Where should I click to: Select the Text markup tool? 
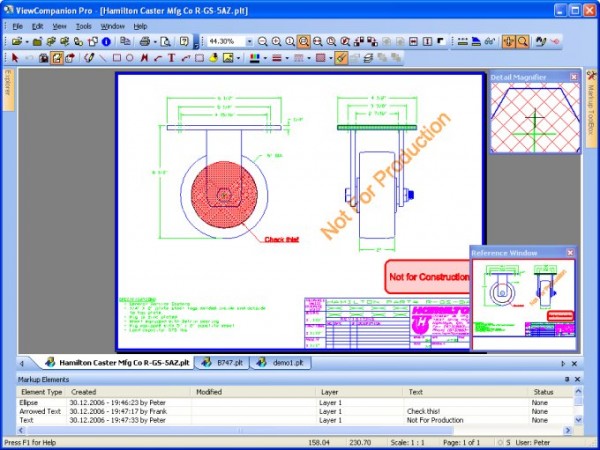click(171, 58)
